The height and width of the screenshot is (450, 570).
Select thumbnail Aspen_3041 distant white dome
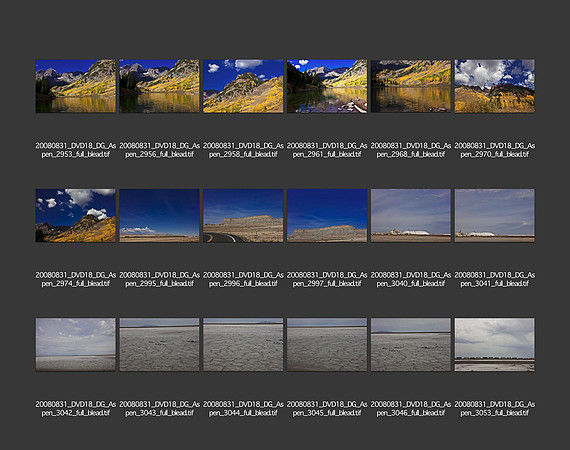tap(495, 216)
